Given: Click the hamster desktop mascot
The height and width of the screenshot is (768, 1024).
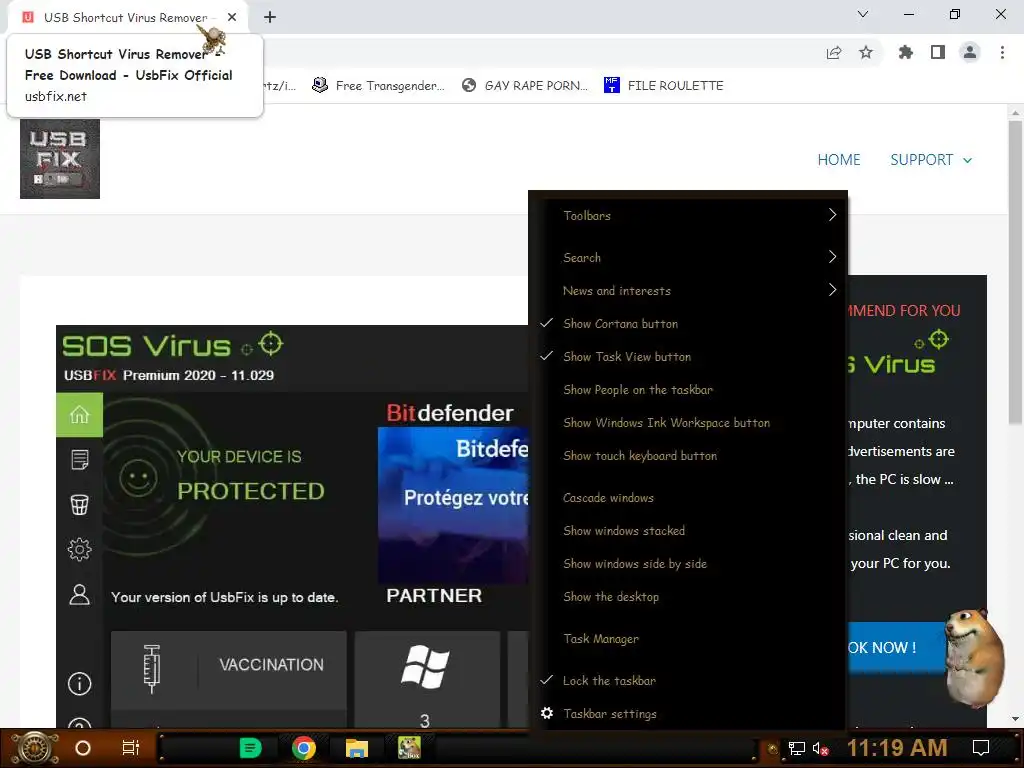Looking at the screenshot, I should click(x=974, y=658).
